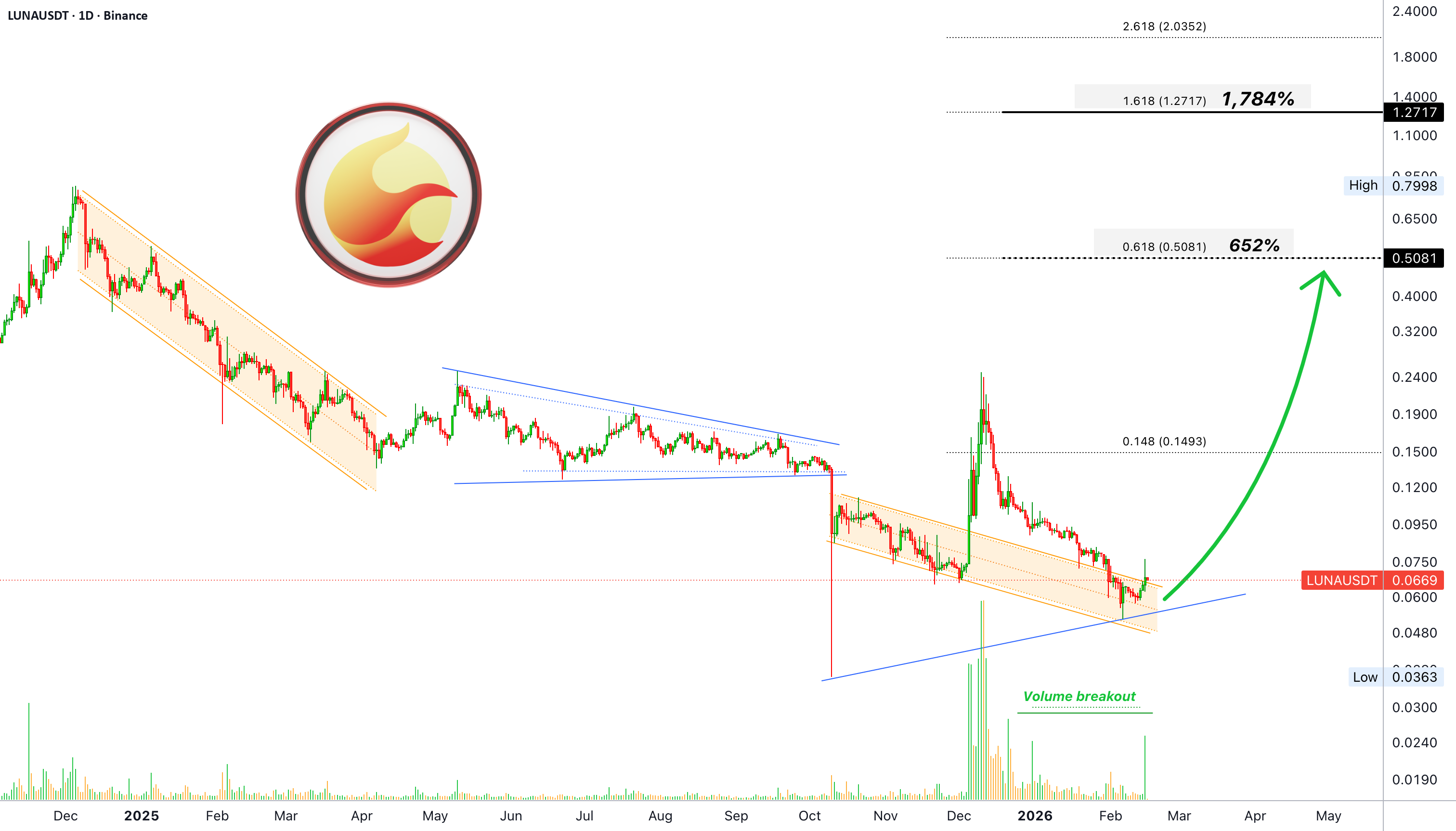Image resolution: width=1456 pixels, height=831 pixels.
Task: Click the black 1.2717 price axis tag
Action: coord(1413,112)
